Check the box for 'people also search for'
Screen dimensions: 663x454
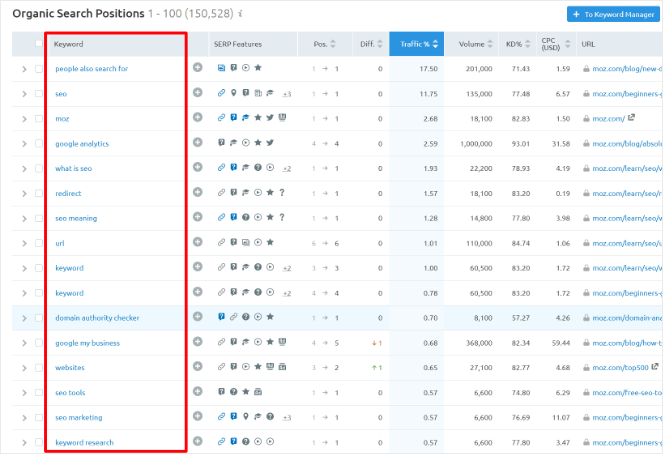click(39, 69)
